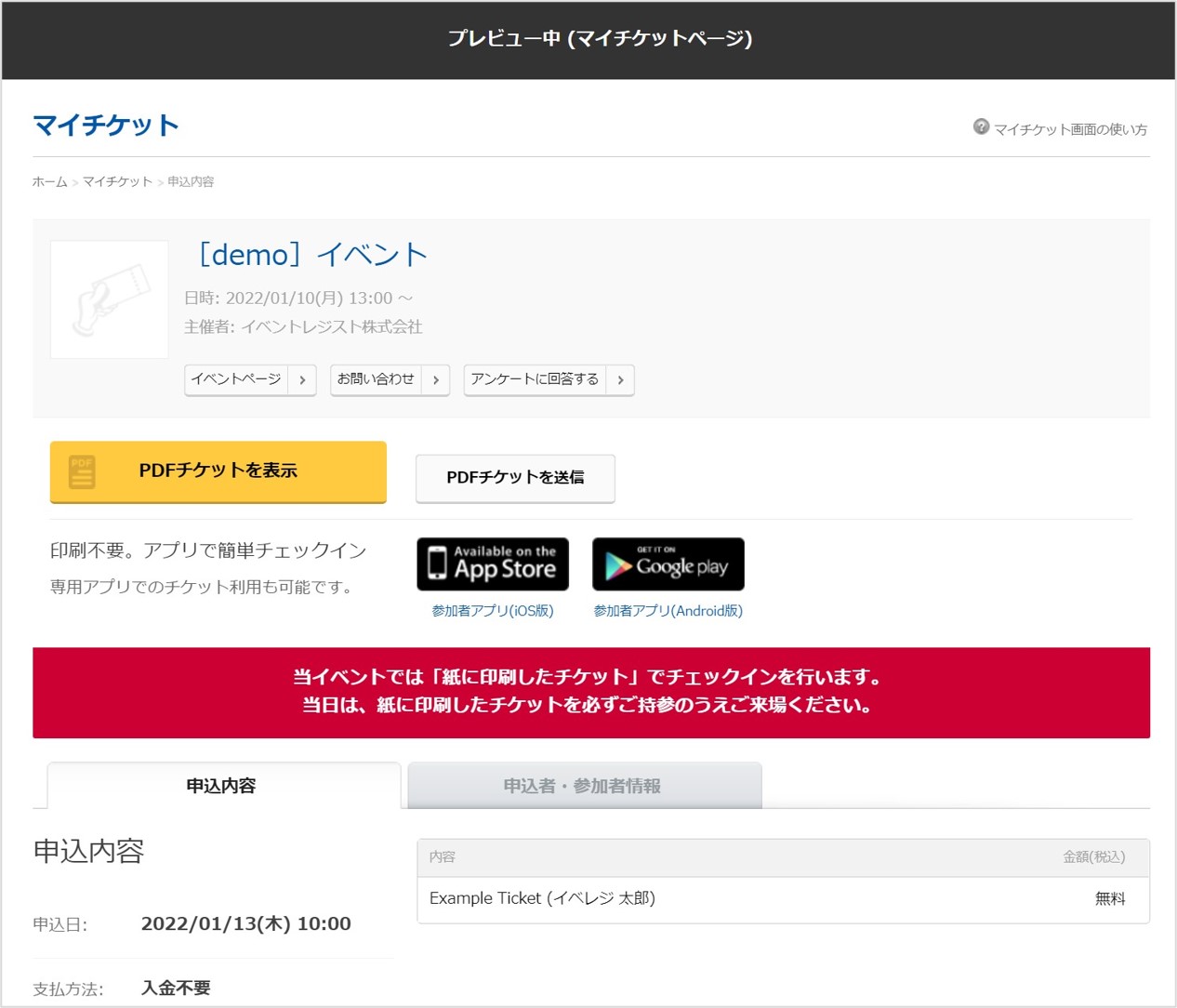Expand the イベントページ chevron arrow

tap(303, 379)
